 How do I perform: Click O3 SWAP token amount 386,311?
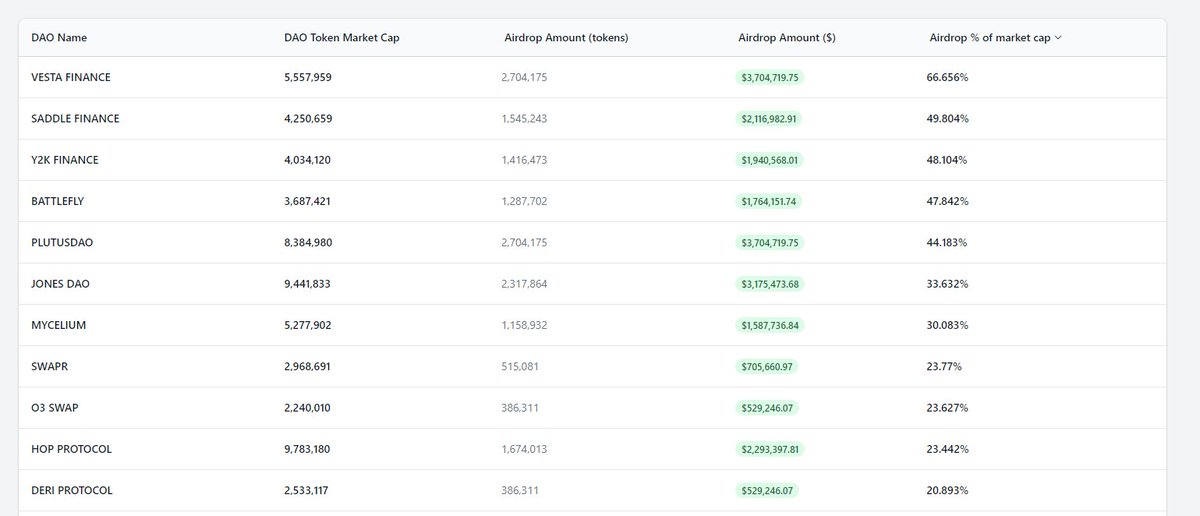(x=520, y=408)
